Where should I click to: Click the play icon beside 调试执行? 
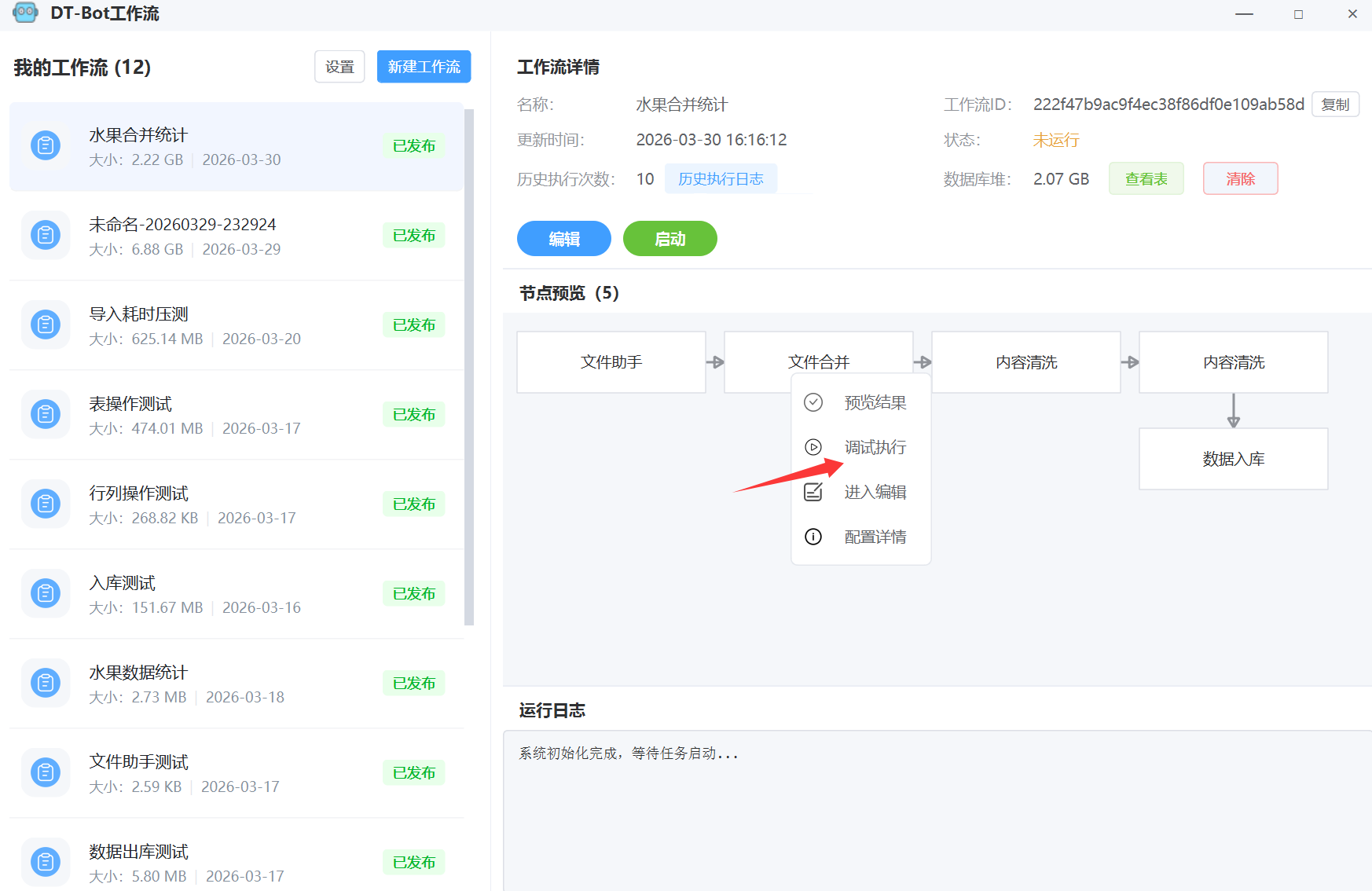click(x=813, y=447)
